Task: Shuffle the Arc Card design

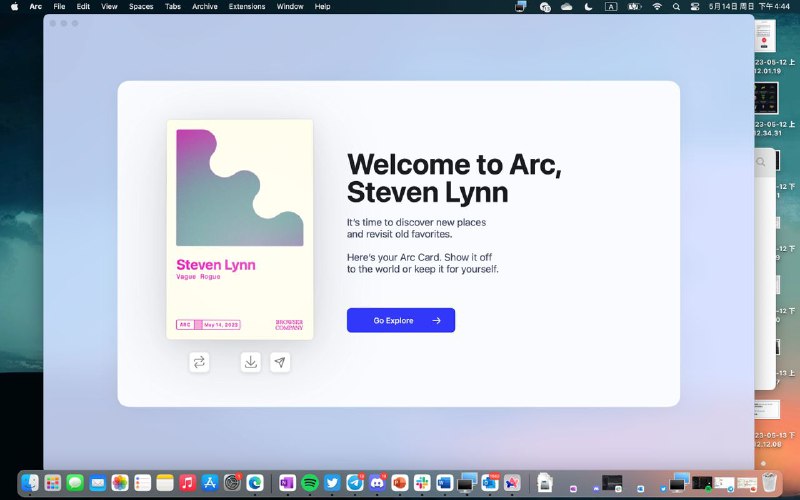Action: click(x=199, y=362)
